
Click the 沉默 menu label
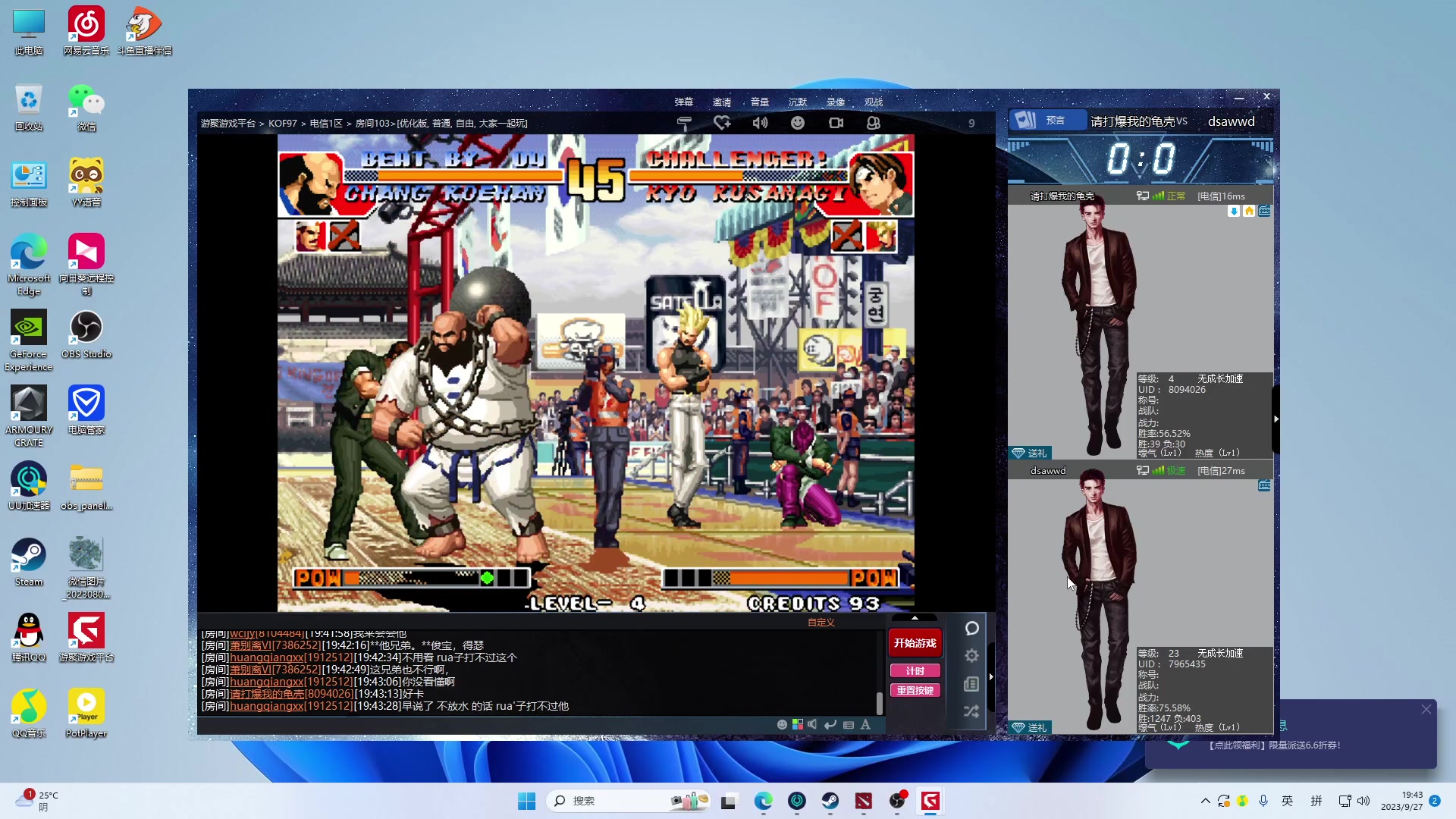(798, 102)
